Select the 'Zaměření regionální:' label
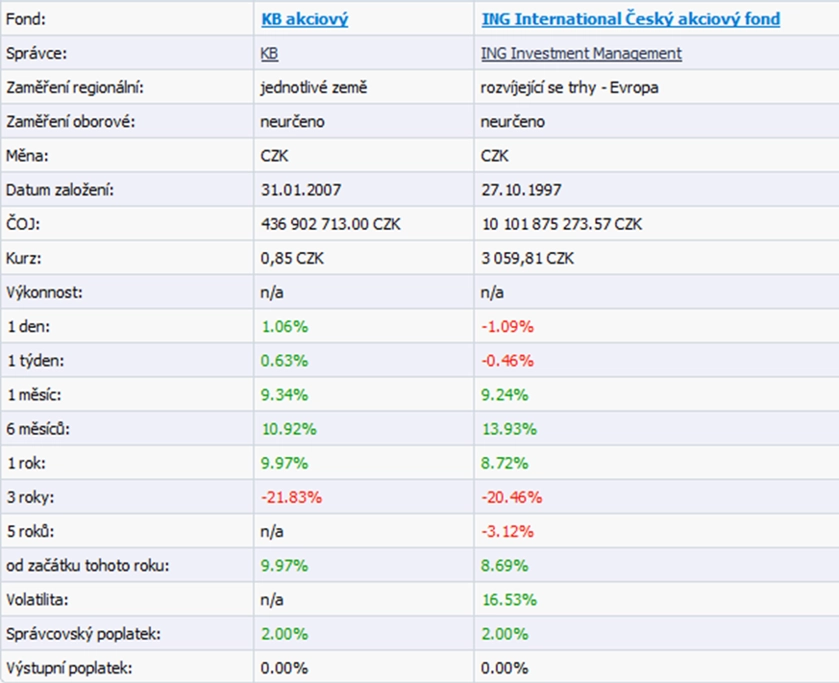Screen dimensions: 839x683 75,87
